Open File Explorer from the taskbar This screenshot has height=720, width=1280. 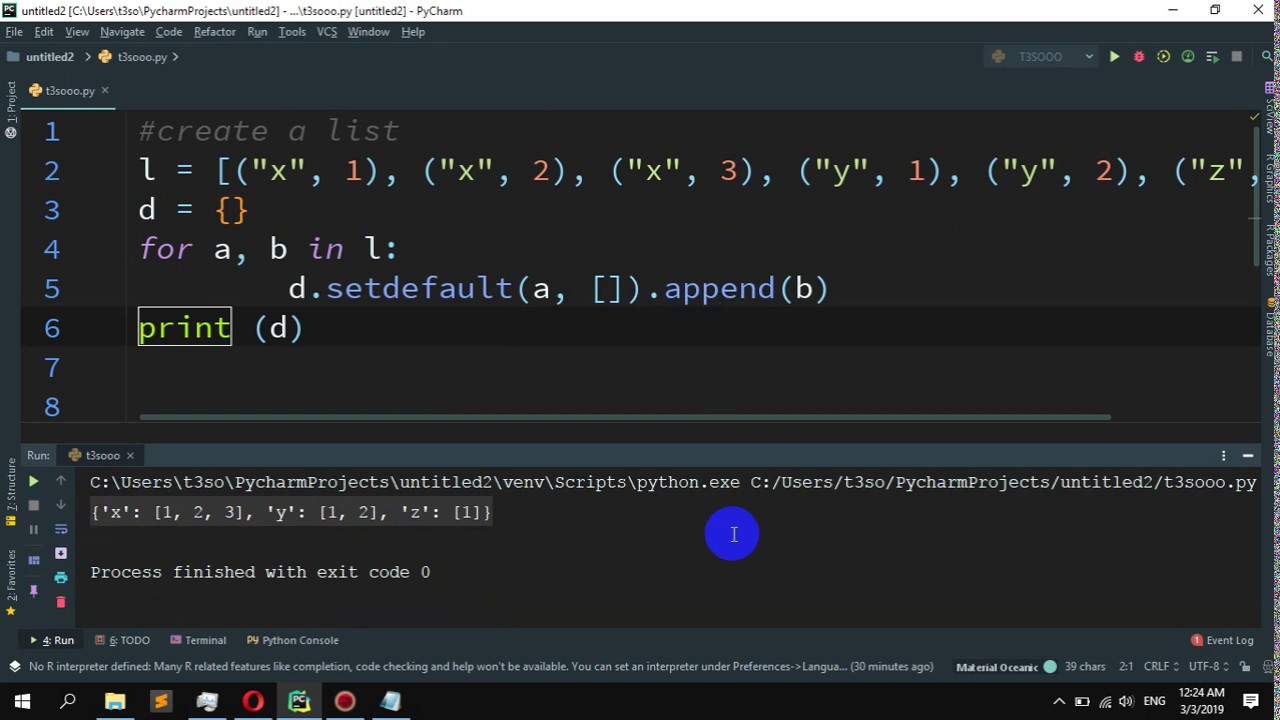click(115, 701)
